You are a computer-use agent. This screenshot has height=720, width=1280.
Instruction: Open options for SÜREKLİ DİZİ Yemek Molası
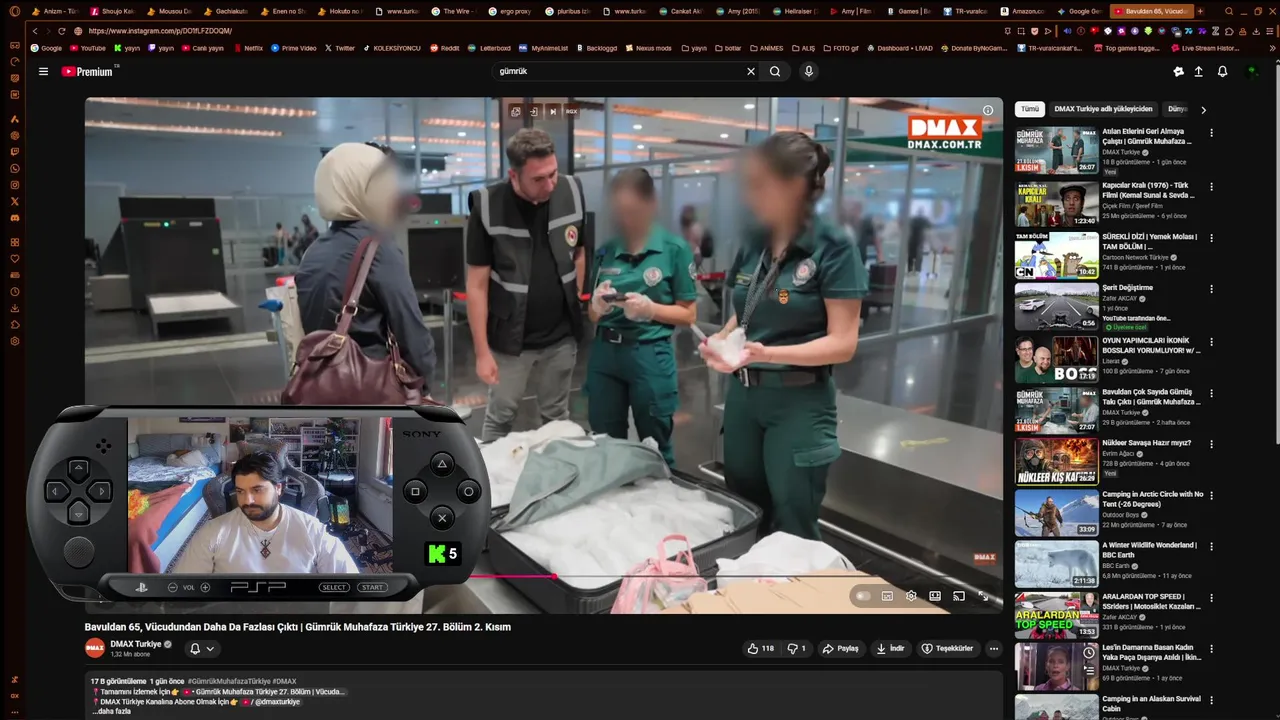point(1211,238)
